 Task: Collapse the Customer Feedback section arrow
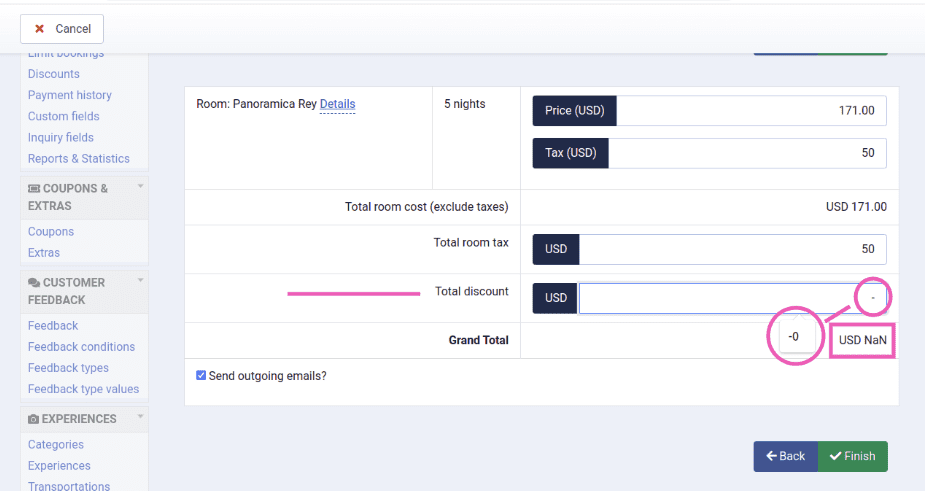[140, 281]
